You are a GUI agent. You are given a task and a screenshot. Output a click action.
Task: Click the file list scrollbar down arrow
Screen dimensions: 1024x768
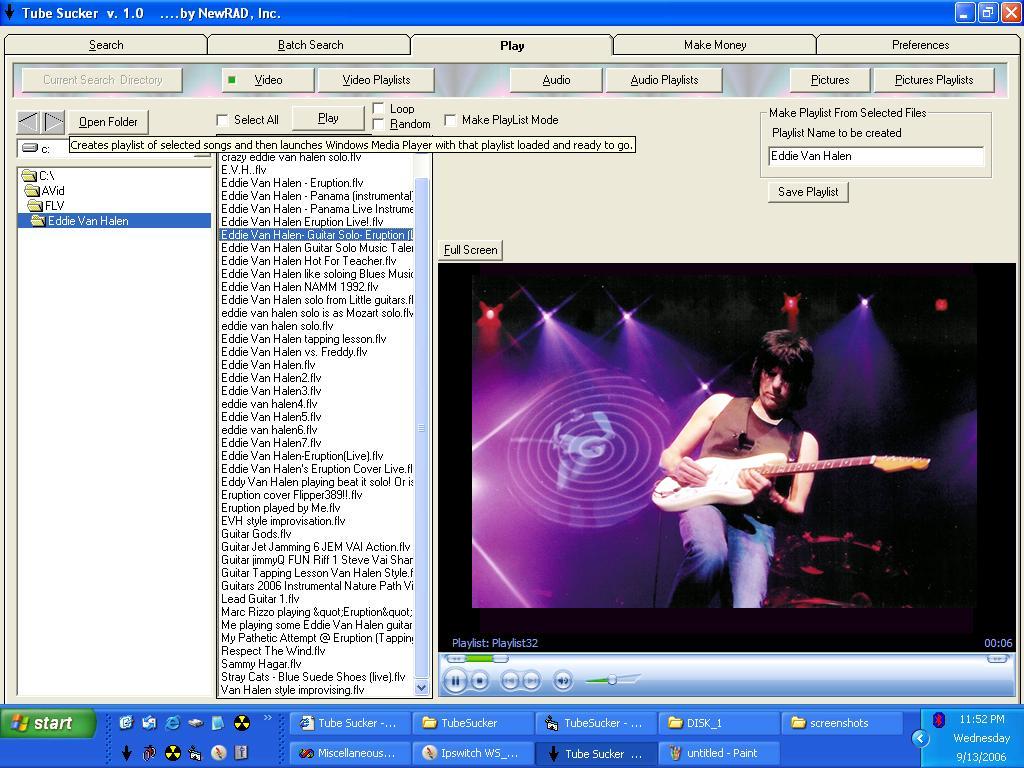[x=421, y=687]
